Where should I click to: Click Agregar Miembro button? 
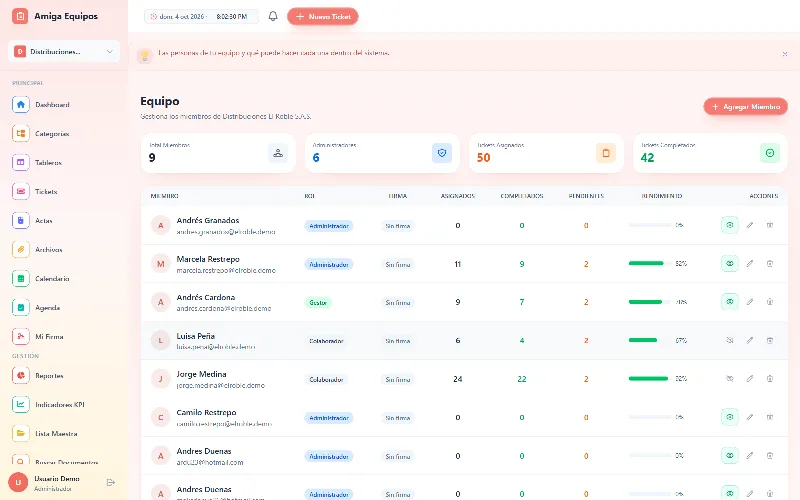coord(745,107)
